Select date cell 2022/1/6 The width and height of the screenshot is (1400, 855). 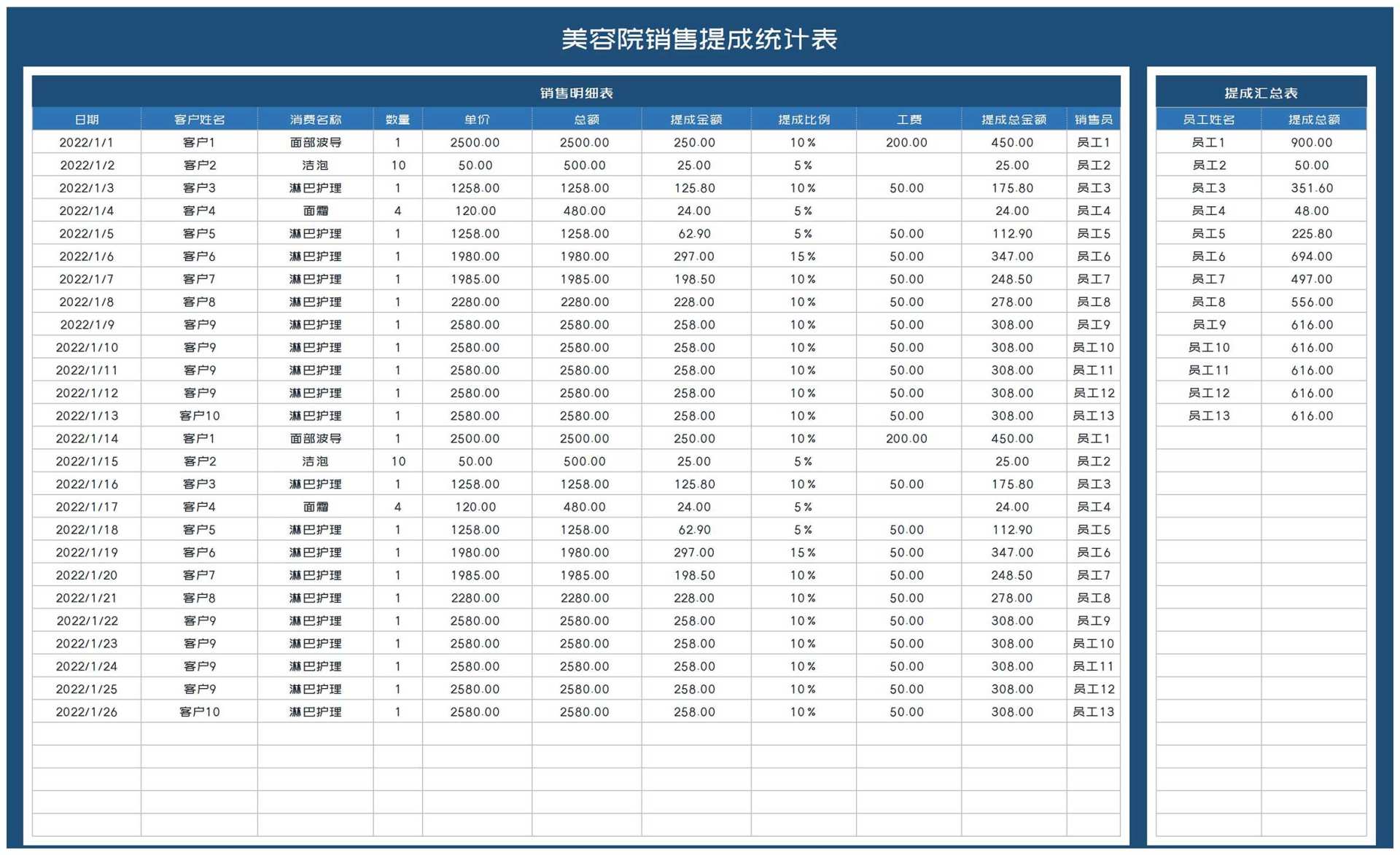87,256
